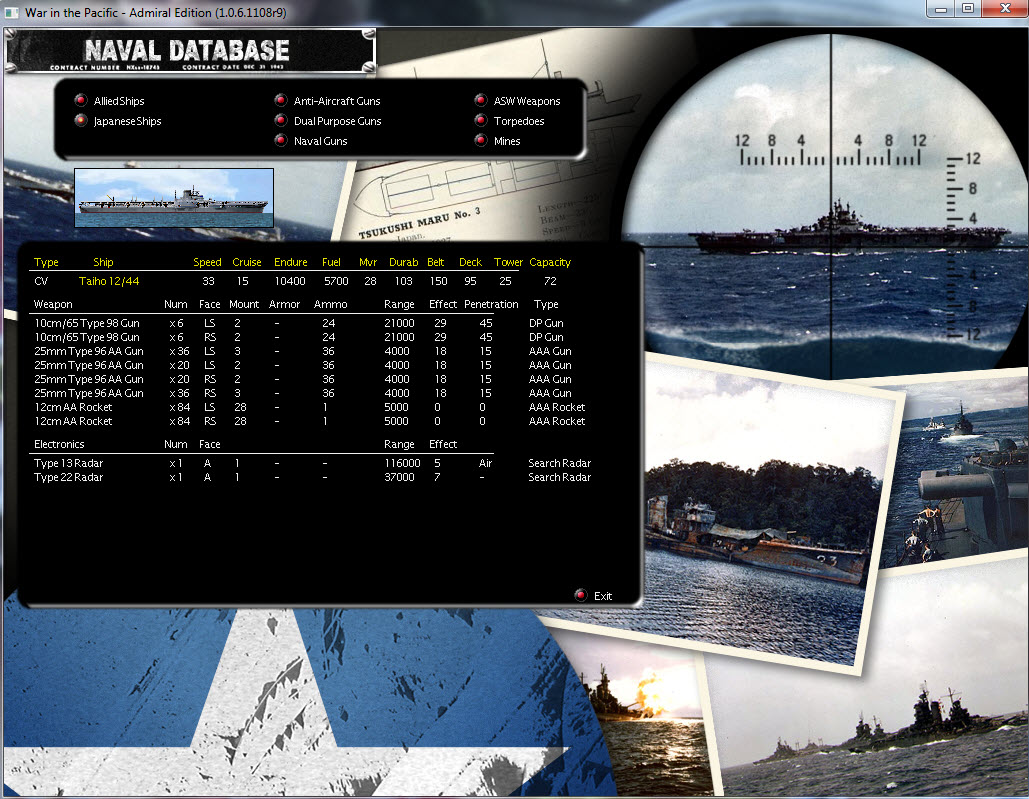Open the Naval Guns category

(x=320, y=140)
